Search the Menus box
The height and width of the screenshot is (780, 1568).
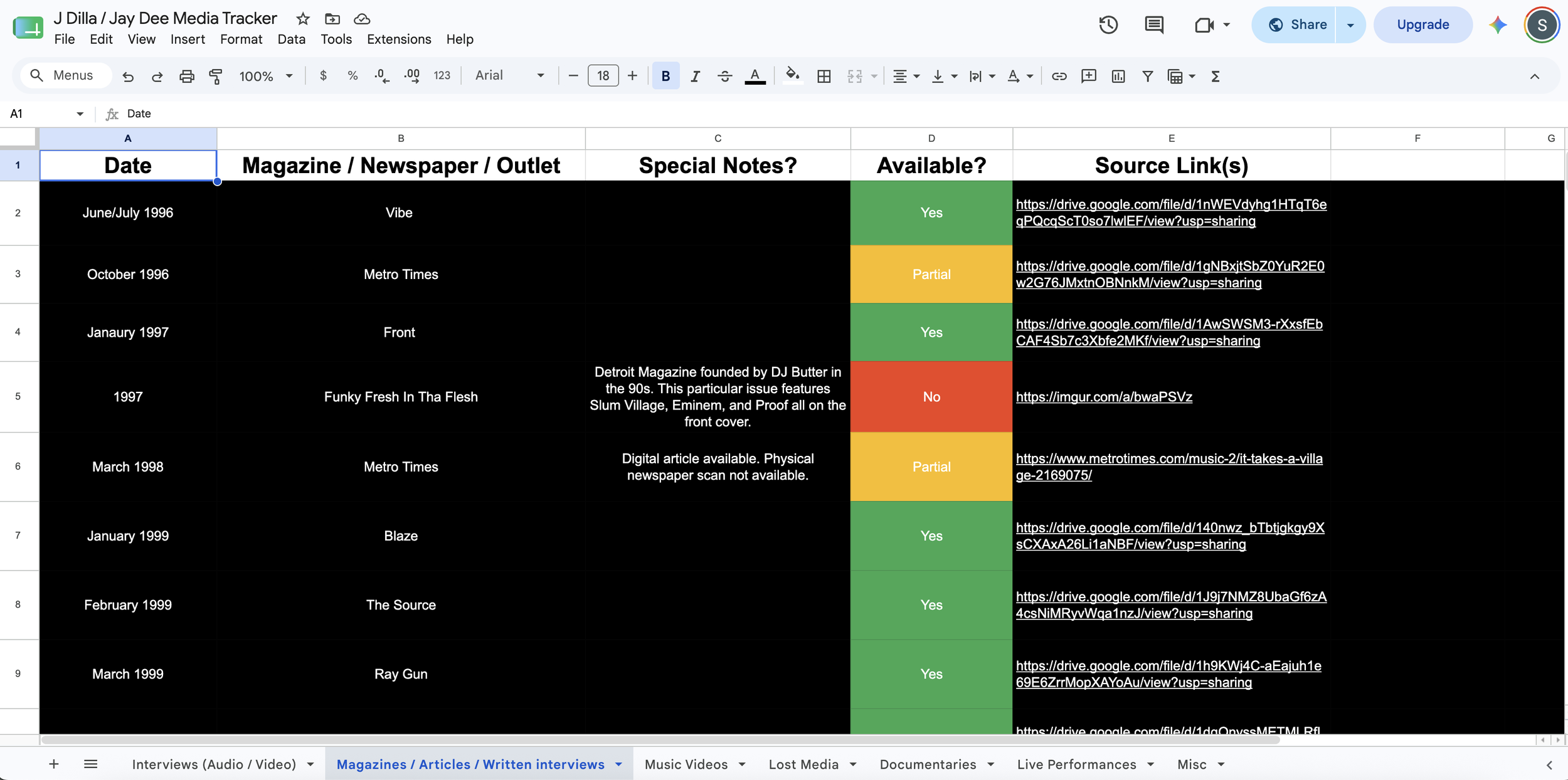[x=66, y=76]
